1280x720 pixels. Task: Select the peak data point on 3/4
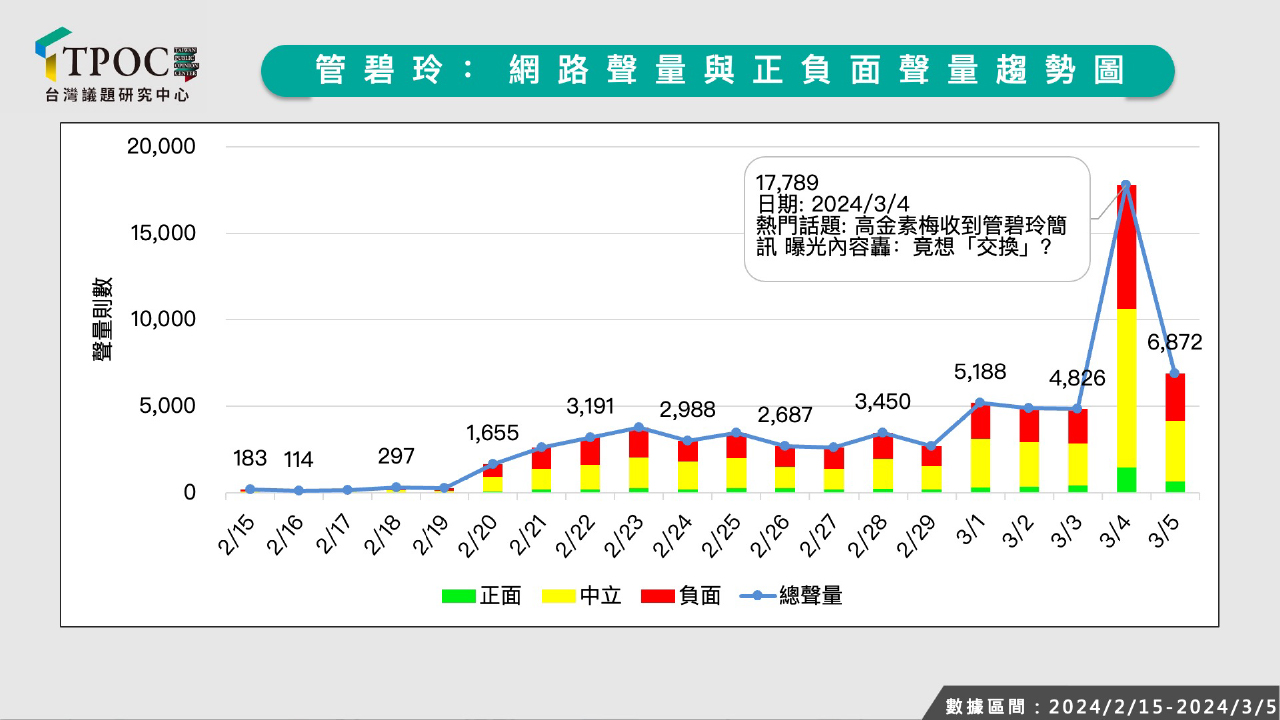click(1126, 185)
